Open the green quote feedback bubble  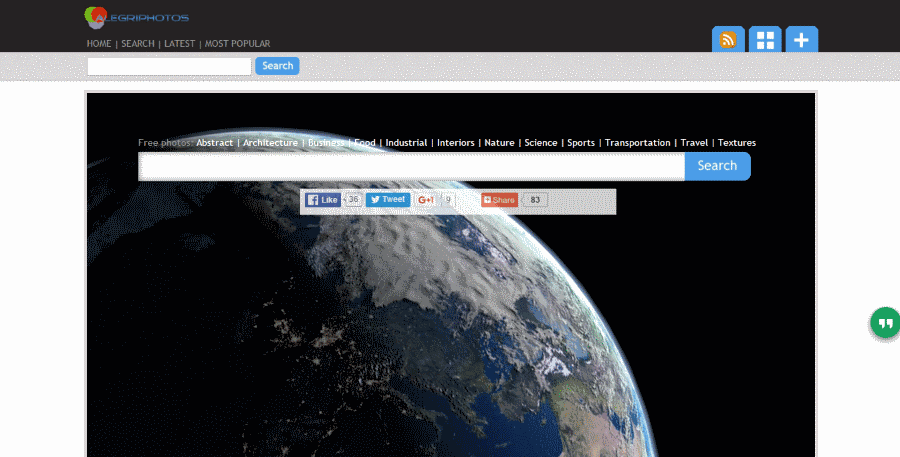click(x=885, y=323)
